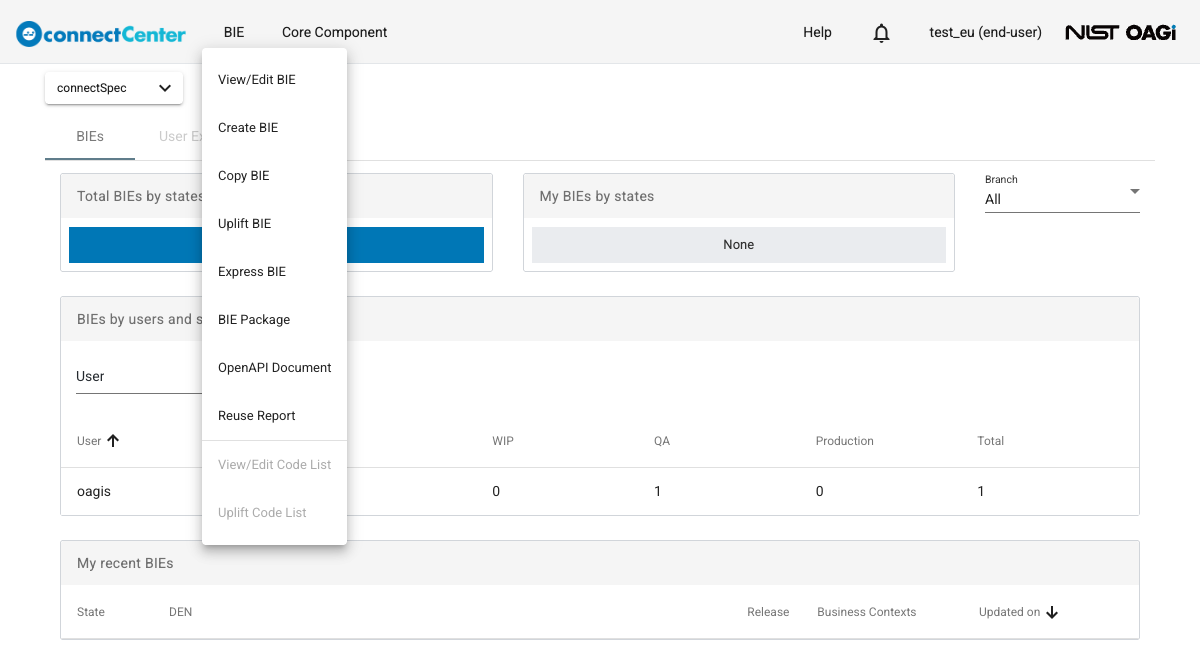The width and height of the screenshot is (1200, 655).
Task: Click the DEN column header
Action: (x=181, y=612)
